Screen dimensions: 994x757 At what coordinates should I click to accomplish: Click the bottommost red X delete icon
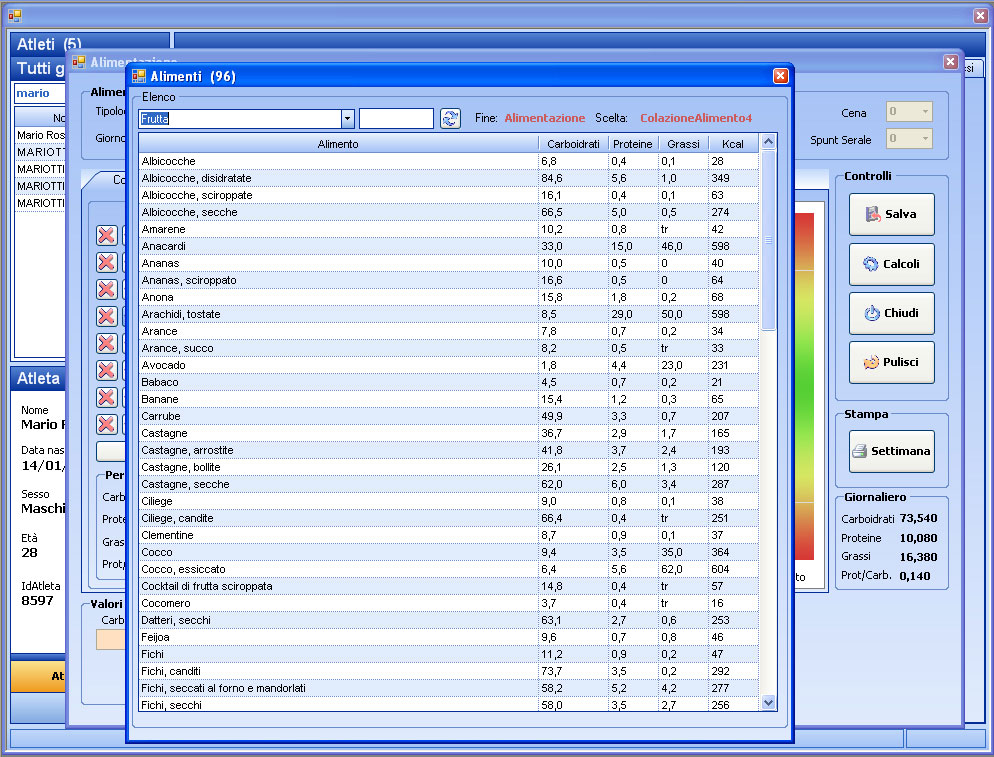106,424
